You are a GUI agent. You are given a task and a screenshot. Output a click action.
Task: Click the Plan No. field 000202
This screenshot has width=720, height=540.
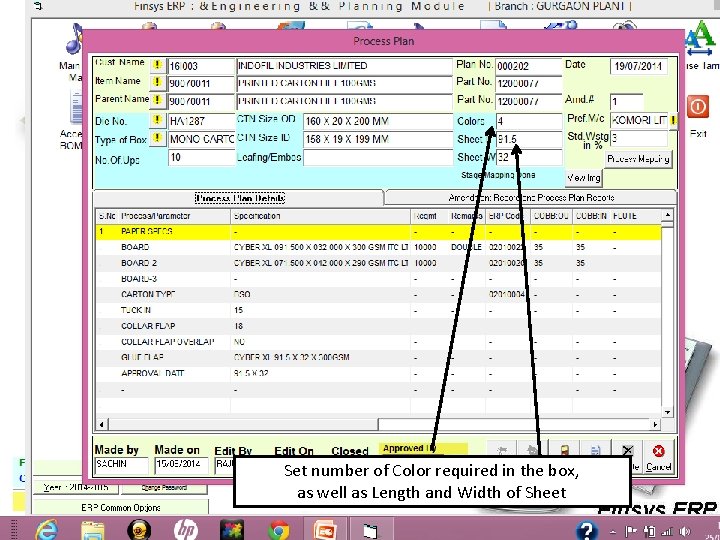[529, 66]
